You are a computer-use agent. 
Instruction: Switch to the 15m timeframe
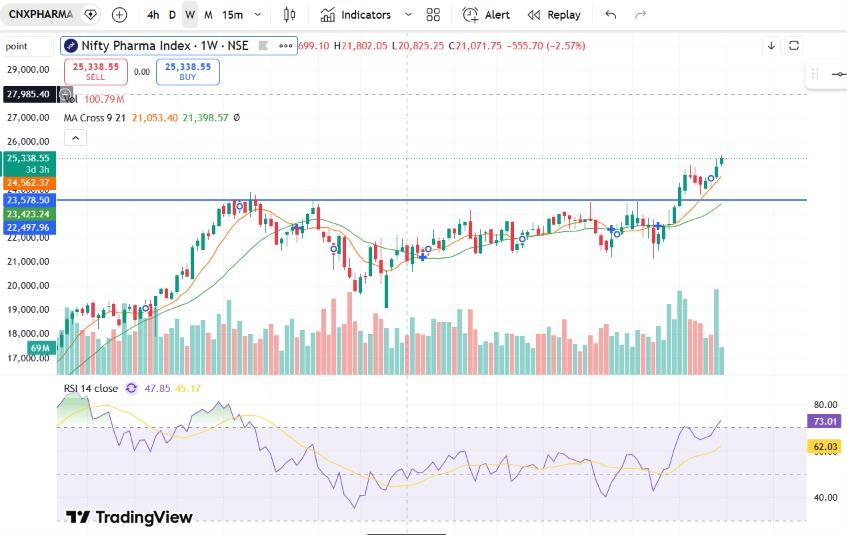pos(232,15)
